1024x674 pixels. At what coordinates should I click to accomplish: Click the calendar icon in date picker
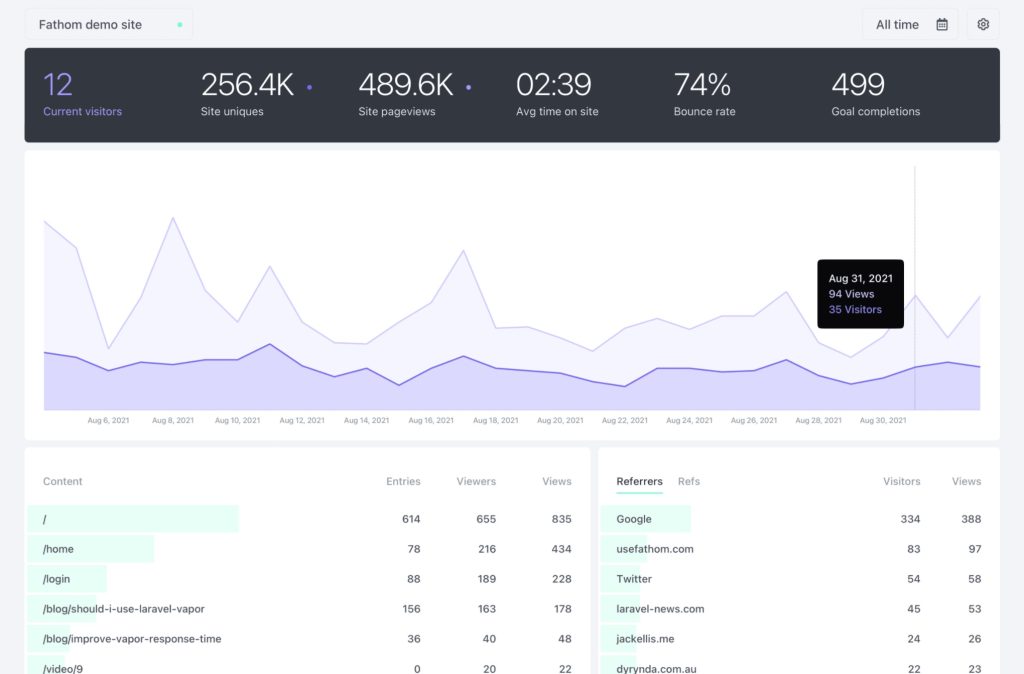tap(942, 25)
